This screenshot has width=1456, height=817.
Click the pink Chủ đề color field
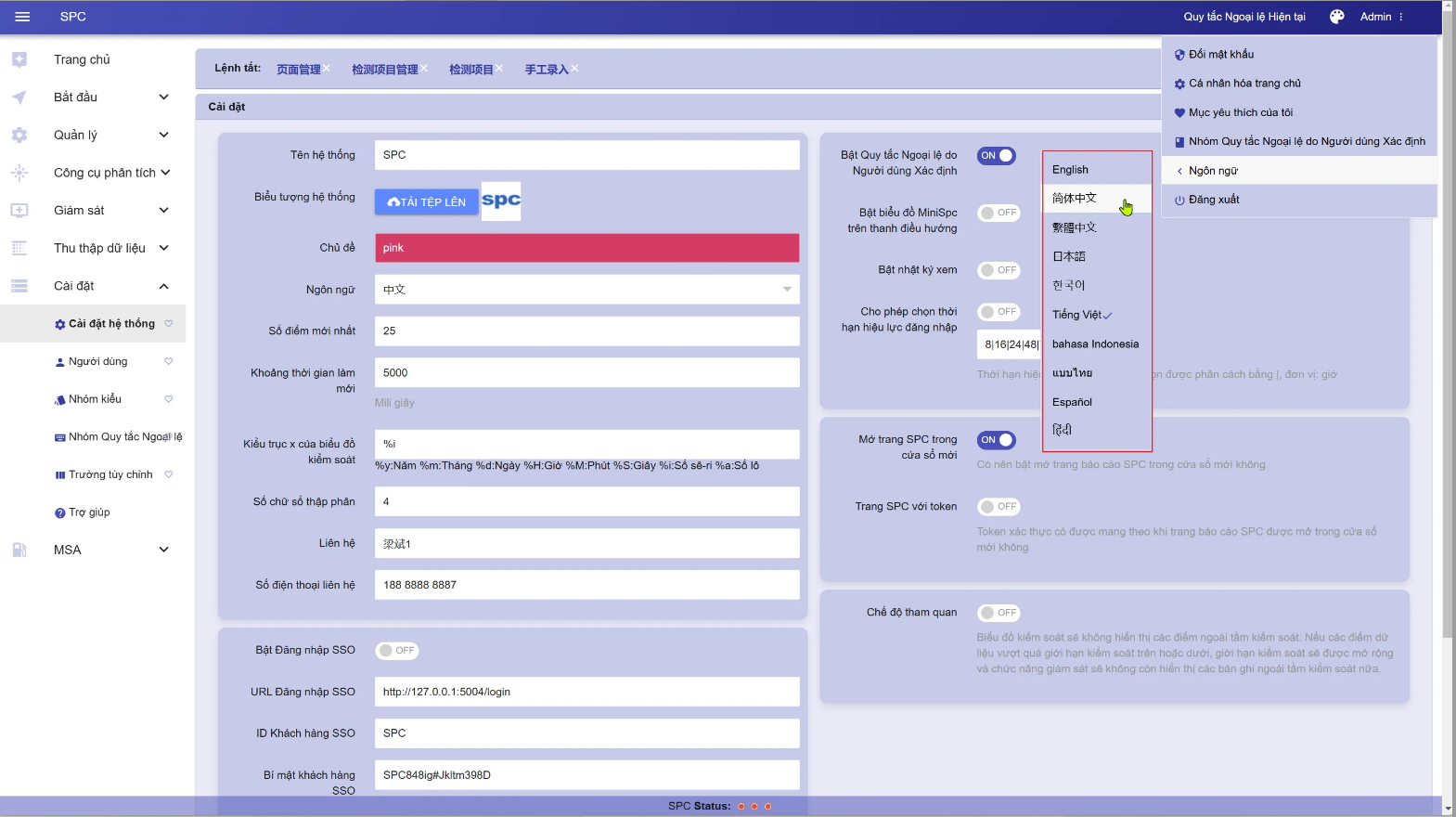586,248
